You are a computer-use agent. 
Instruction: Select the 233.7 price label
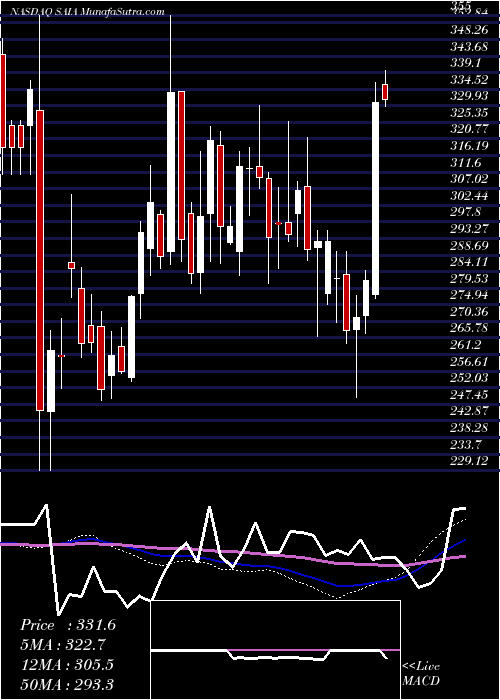tap(465, 444)
